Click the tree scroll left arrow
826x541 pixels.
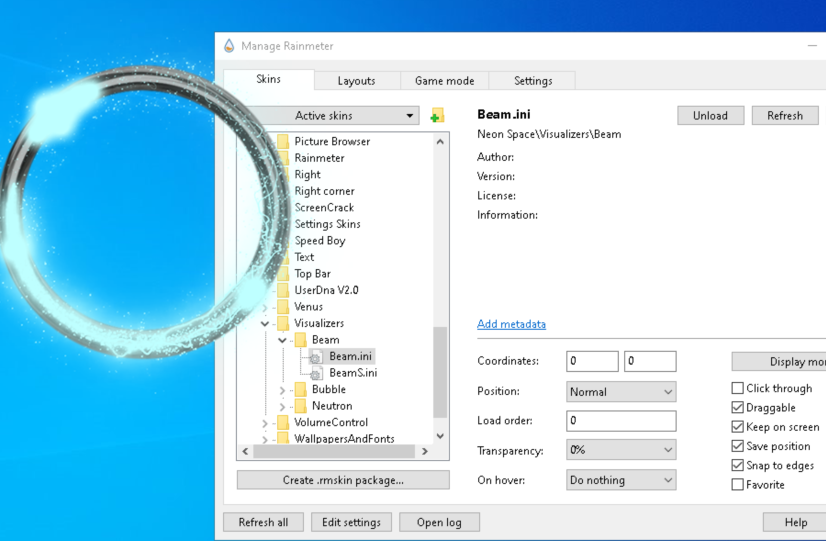pos(245,451)
